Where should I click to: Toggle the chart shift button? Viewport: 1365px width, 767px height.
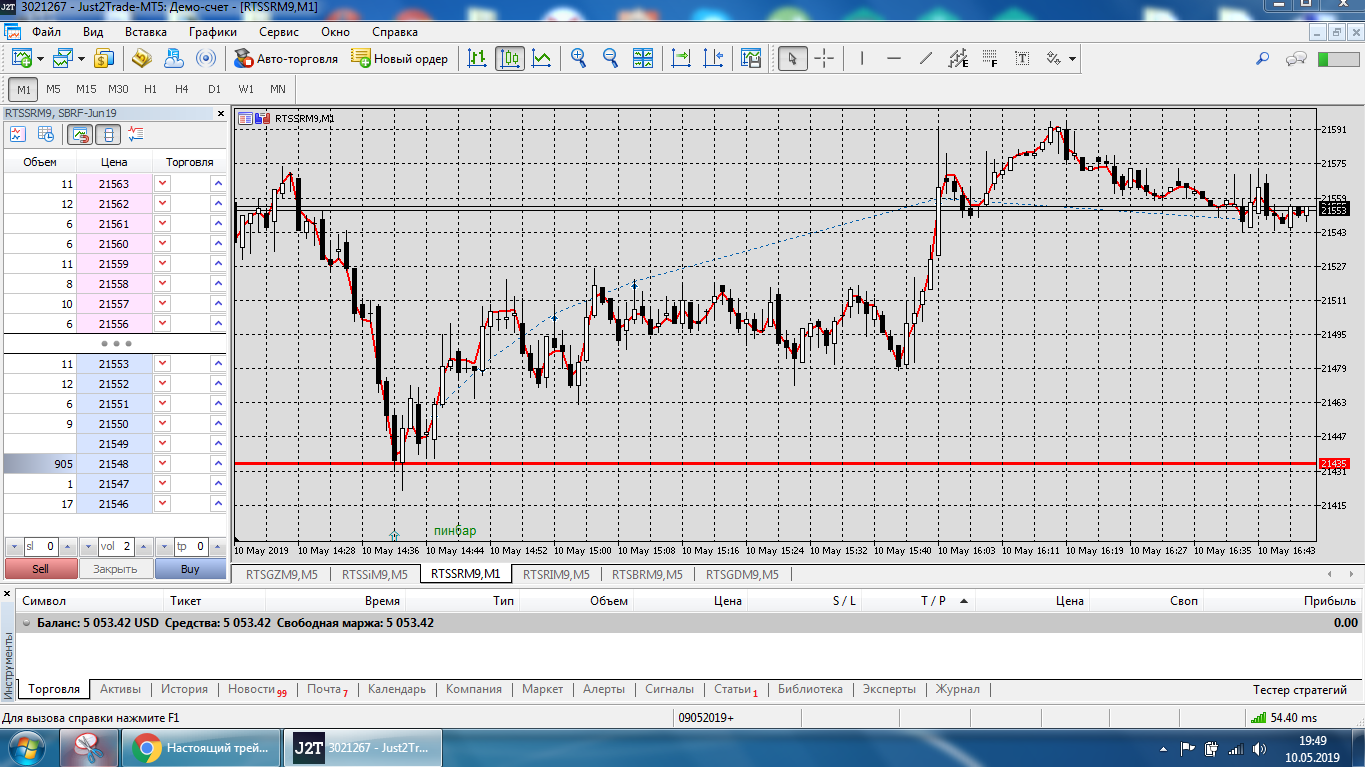pyautogui.click(x=712, y=59)
